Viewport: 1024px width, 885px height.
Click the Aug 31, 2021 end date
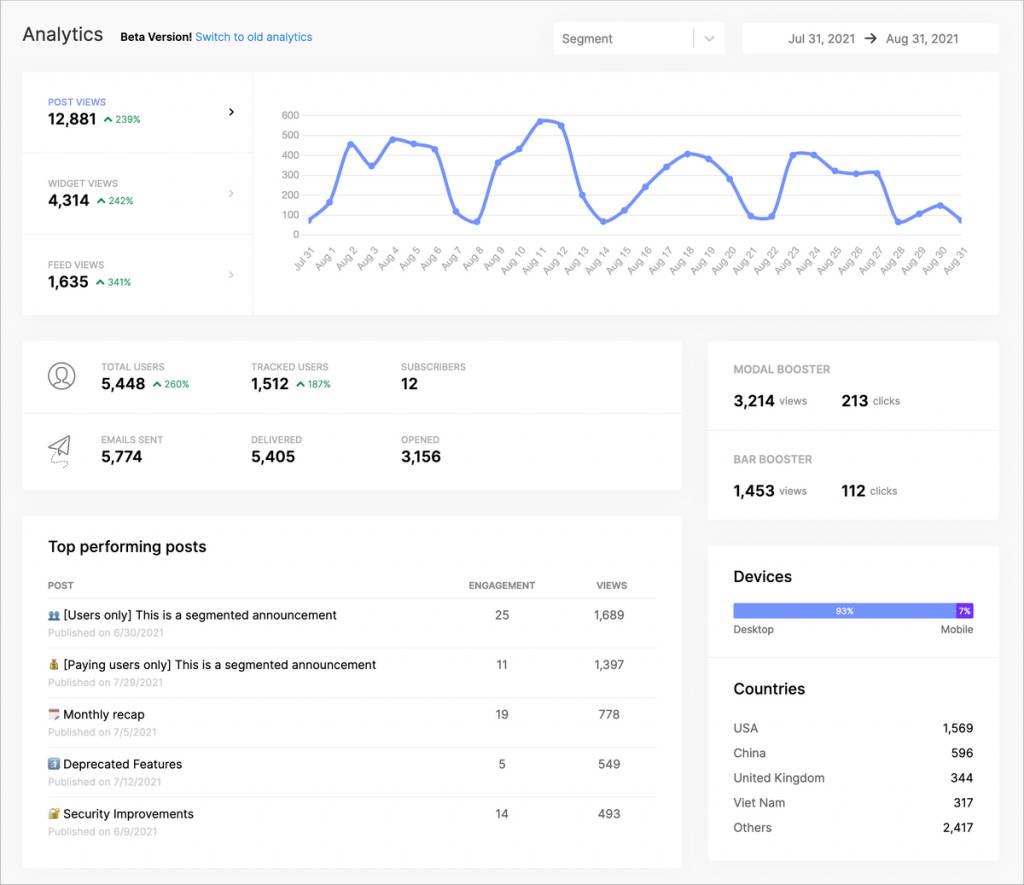point(922,39)
